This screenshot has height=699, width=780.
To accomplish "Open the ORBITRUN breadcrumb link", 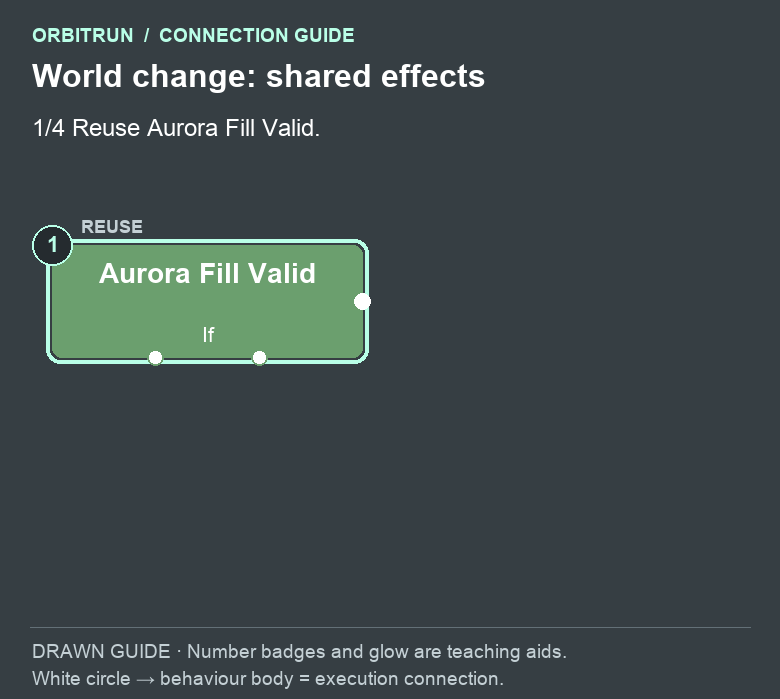I will (x=83, y=35).
